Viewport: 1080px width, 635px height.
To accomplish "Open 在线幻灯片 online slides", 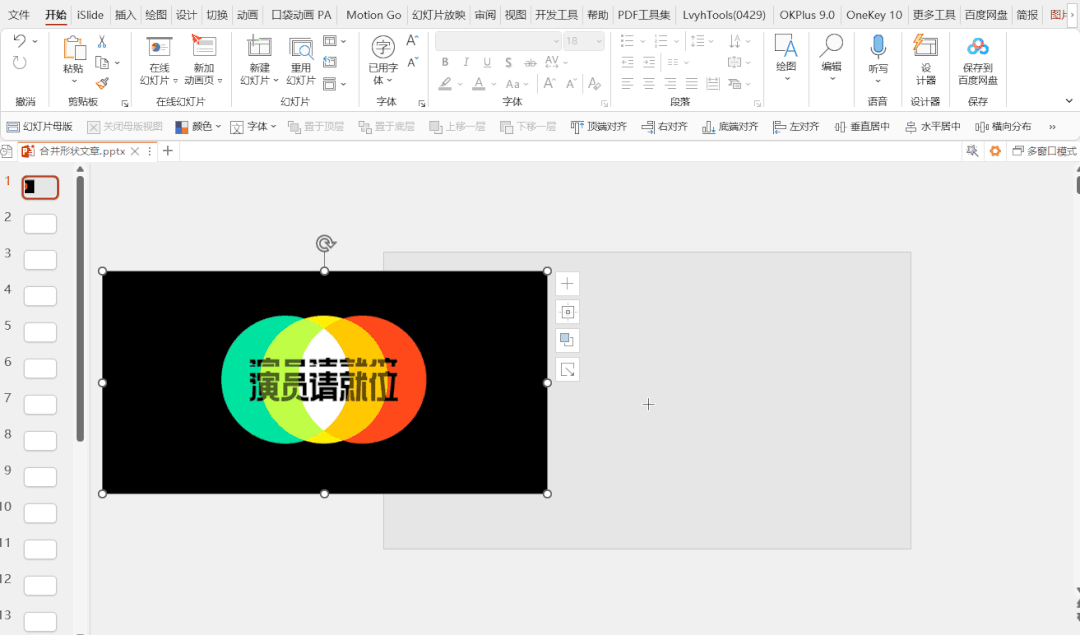I will [159, 61].
